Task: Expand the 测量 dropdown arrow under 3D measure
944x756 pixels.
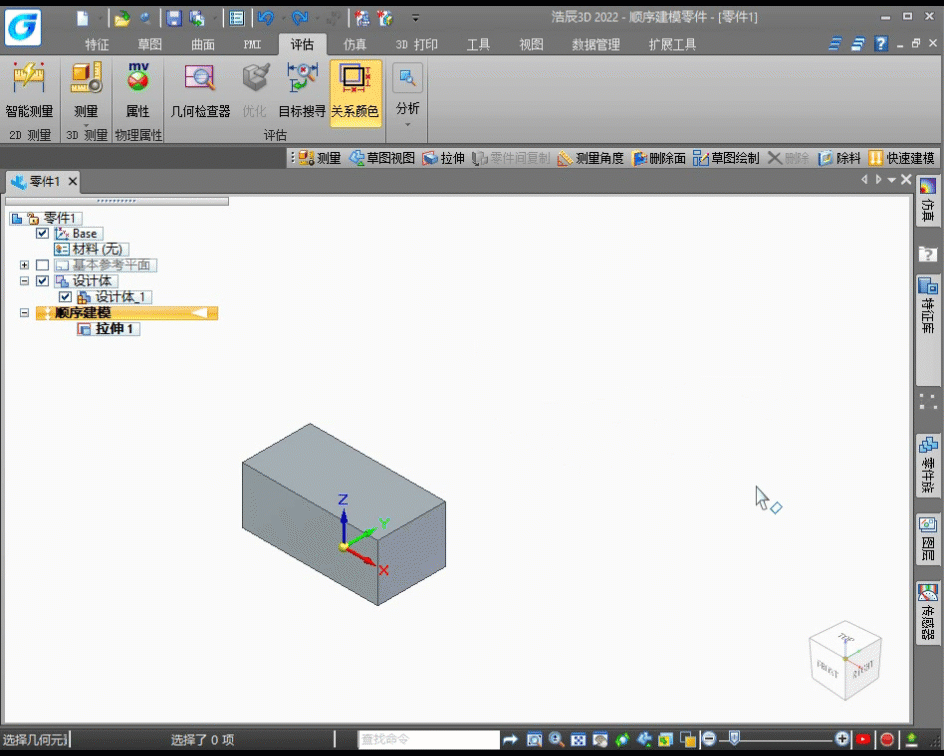Action: [86, 125]
